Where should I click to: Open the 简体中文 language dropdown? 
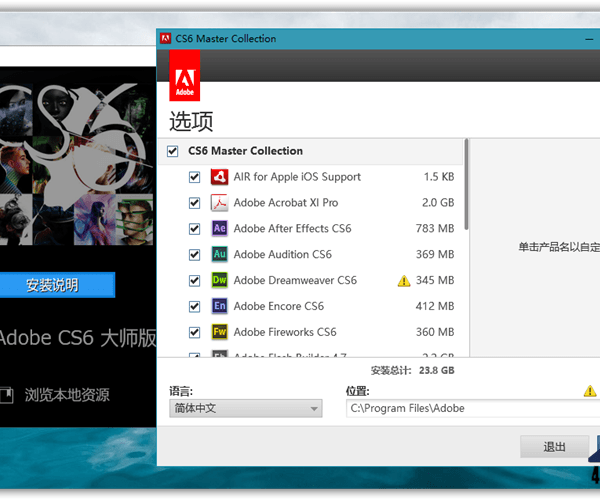coord(245,408)
